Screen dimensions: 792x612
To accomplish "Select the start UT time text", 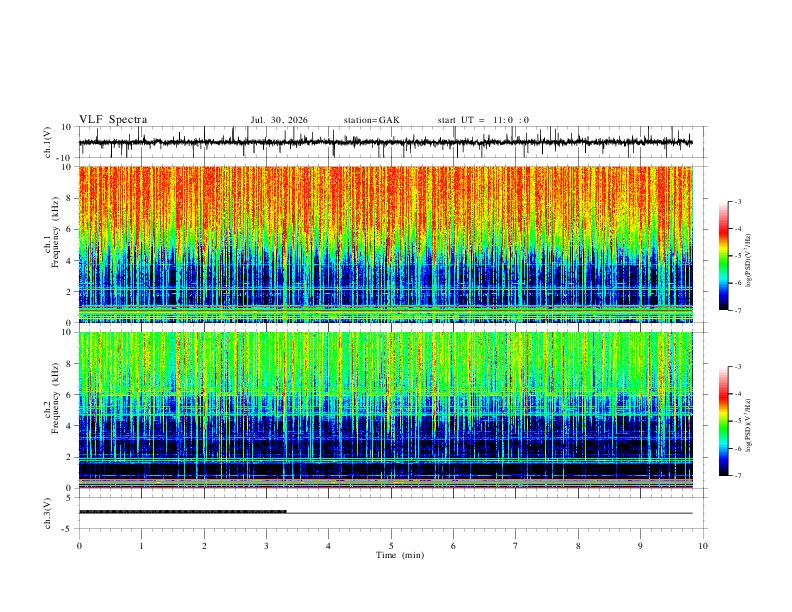I will point(483,120).
